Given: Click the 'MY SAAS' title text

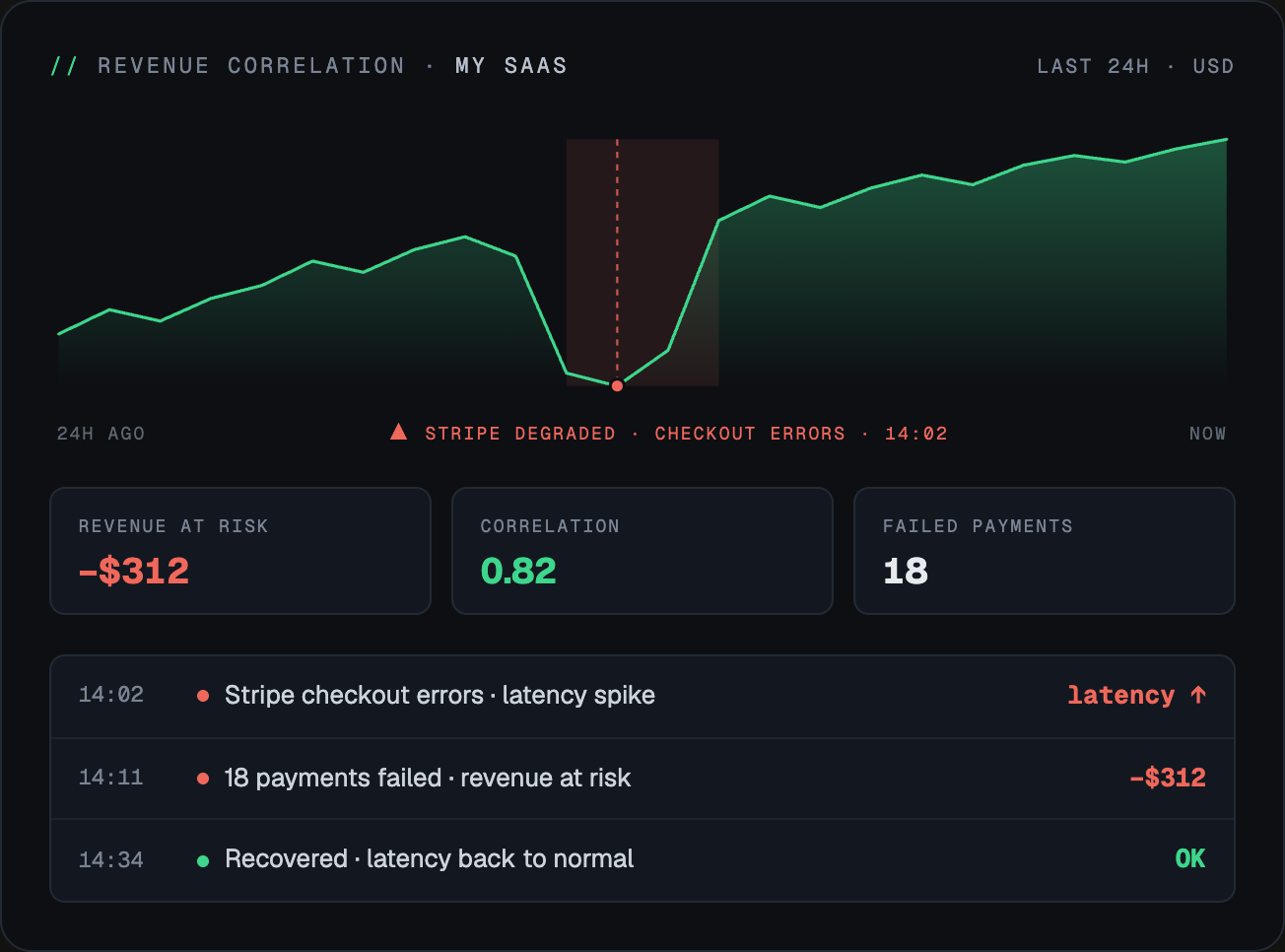Looking at the screenshot, I should point(511,66).
